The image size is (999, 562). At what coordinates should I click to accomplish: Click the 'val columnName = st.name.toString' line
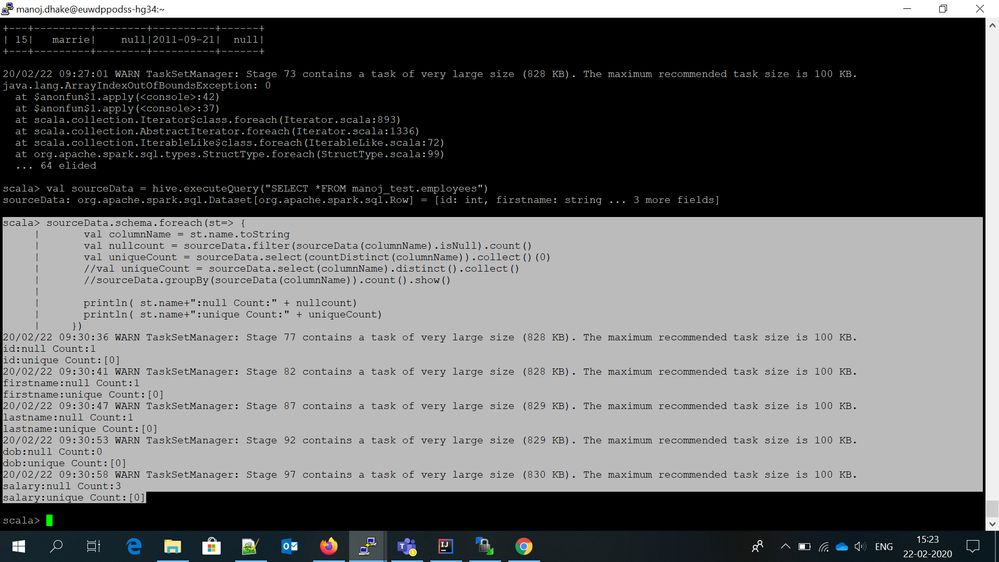coord(187,234)
